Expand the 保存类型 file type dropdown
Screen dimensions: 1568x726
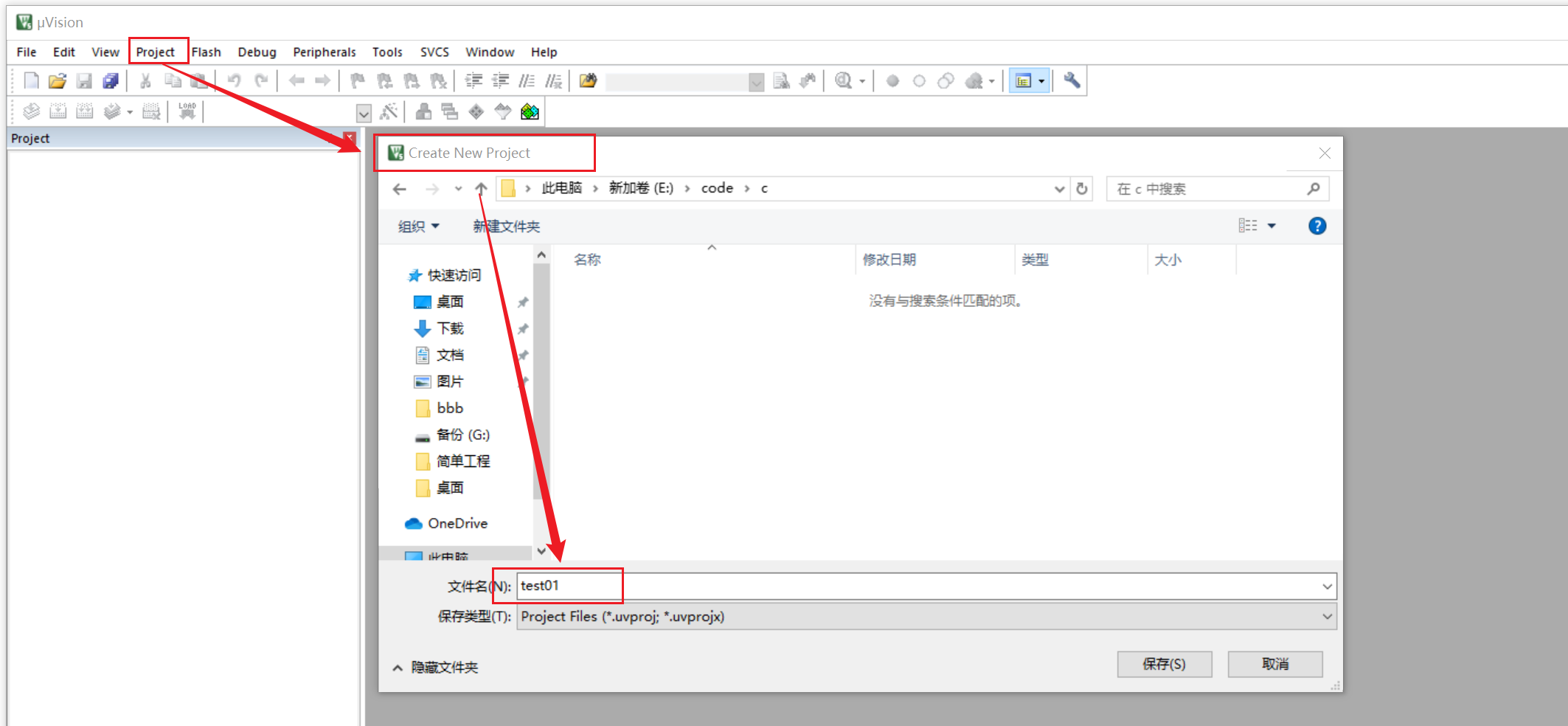tap(1327, 617)
